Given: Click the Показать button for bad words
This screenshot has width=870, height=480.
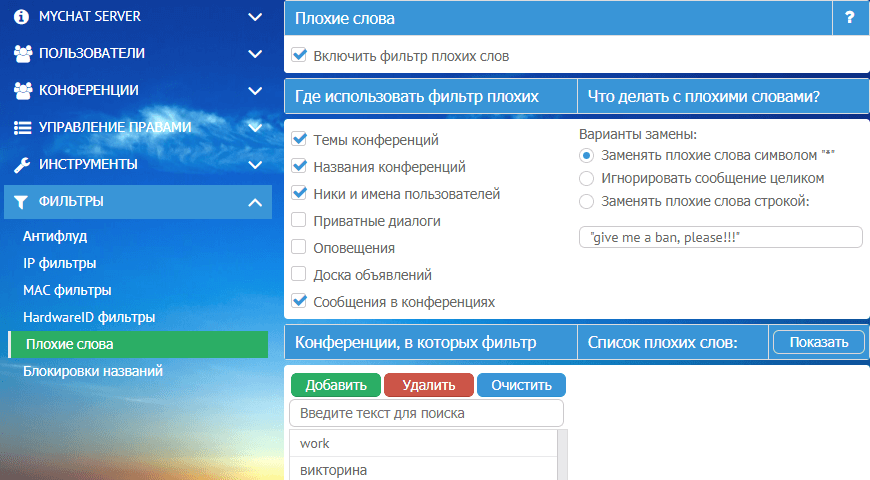Looking at the screenshot, I should coord(818,342).
